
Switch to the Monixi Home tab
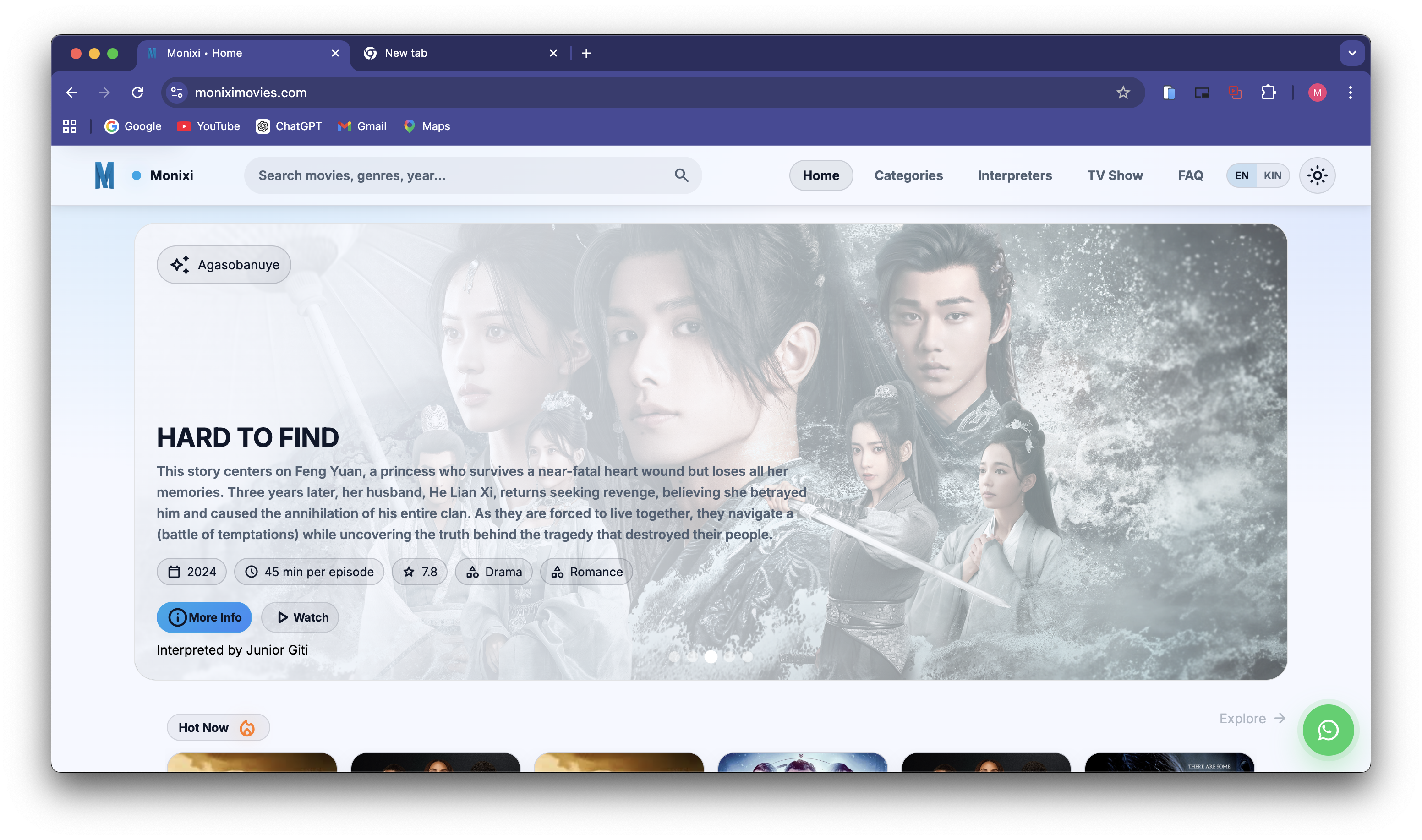[243, 53]
